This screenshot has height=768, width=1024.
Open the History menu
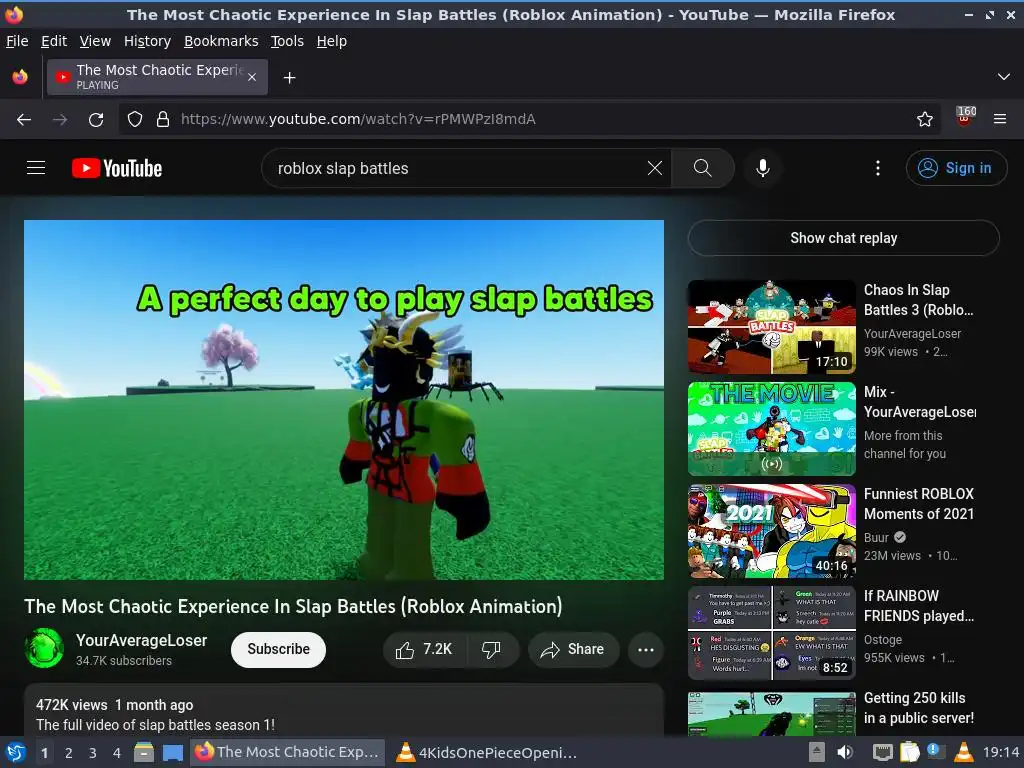pyautogui.click(x=147, y=41)
